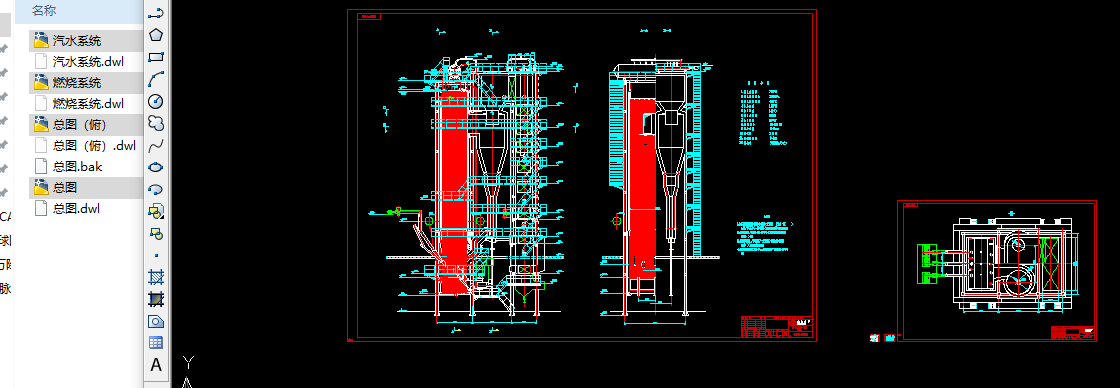The width and height of the screenshot is (1120, 388).
Task: Click the Make Block tool
Action: click(155, 234)
